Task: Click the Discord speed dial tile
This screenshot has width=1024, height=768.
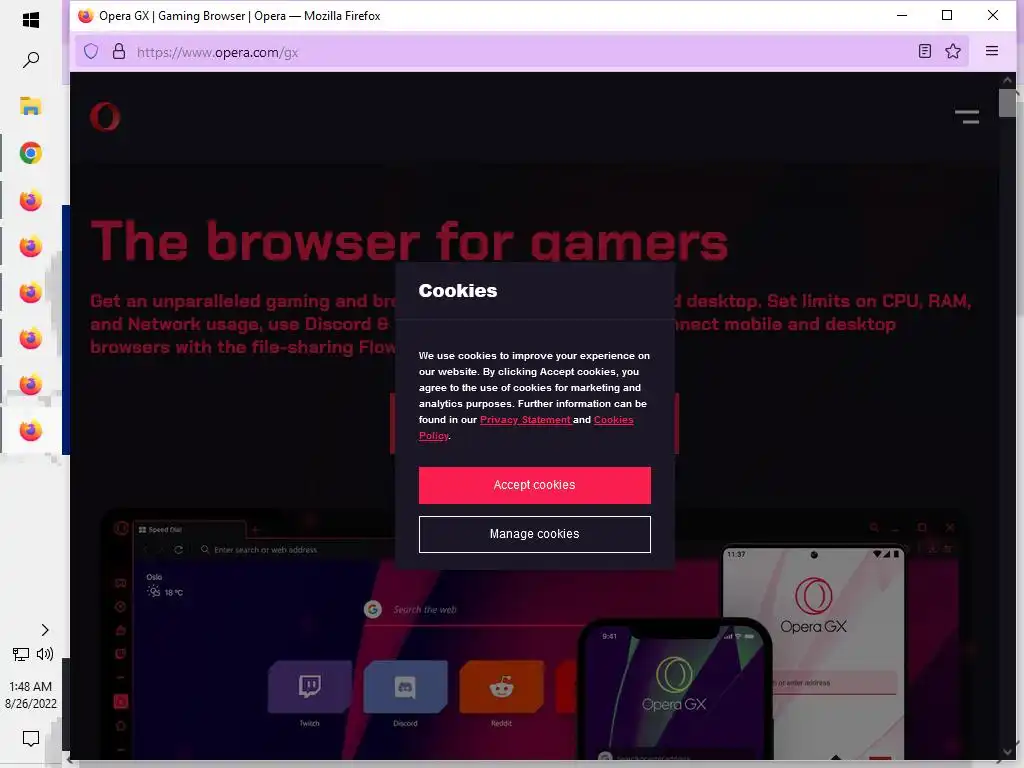Action: [x=406, y=687]
